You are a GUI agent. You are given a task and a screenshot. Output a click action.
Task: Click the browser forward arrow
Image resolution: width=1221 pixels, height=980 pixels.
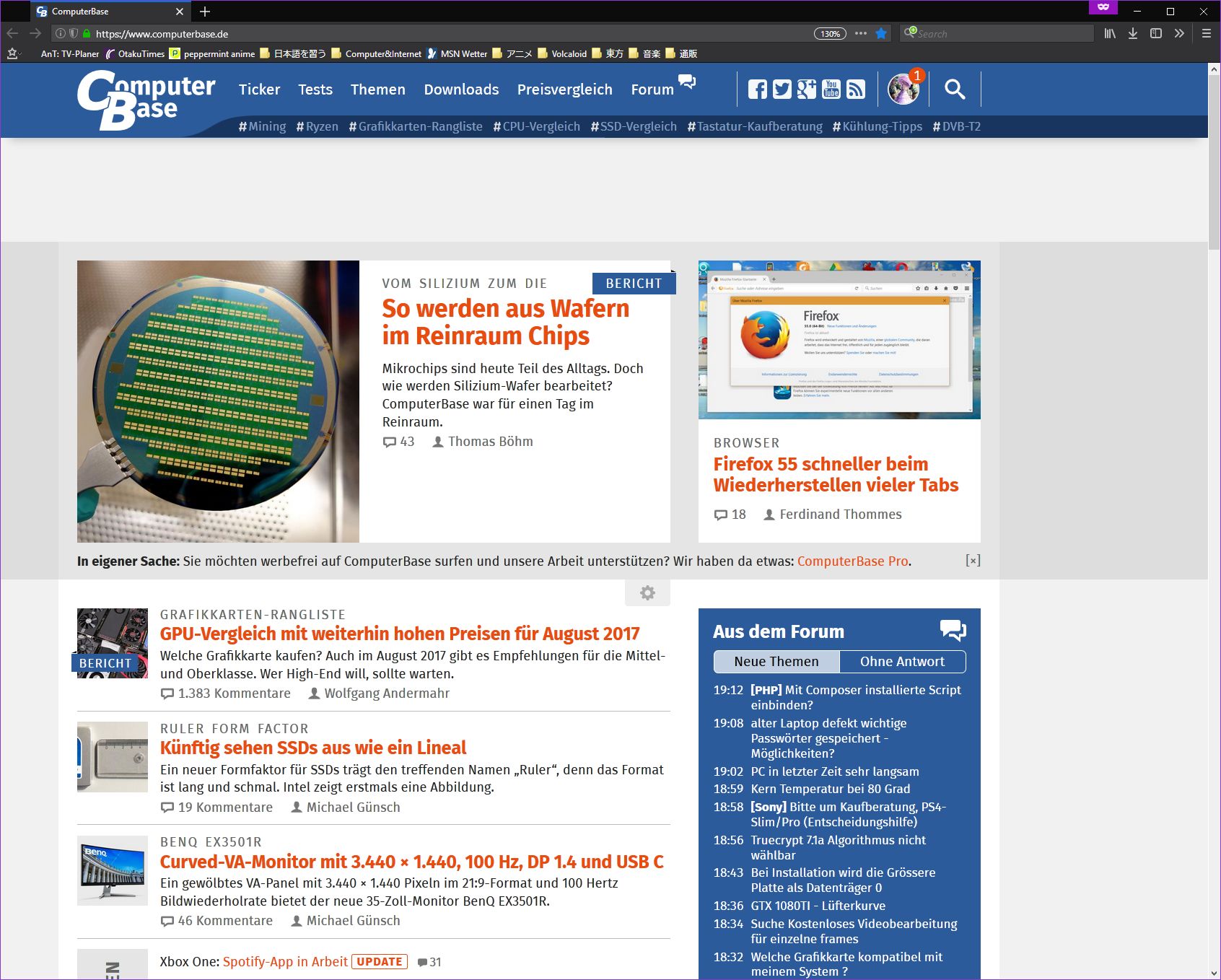coord(35,33)
